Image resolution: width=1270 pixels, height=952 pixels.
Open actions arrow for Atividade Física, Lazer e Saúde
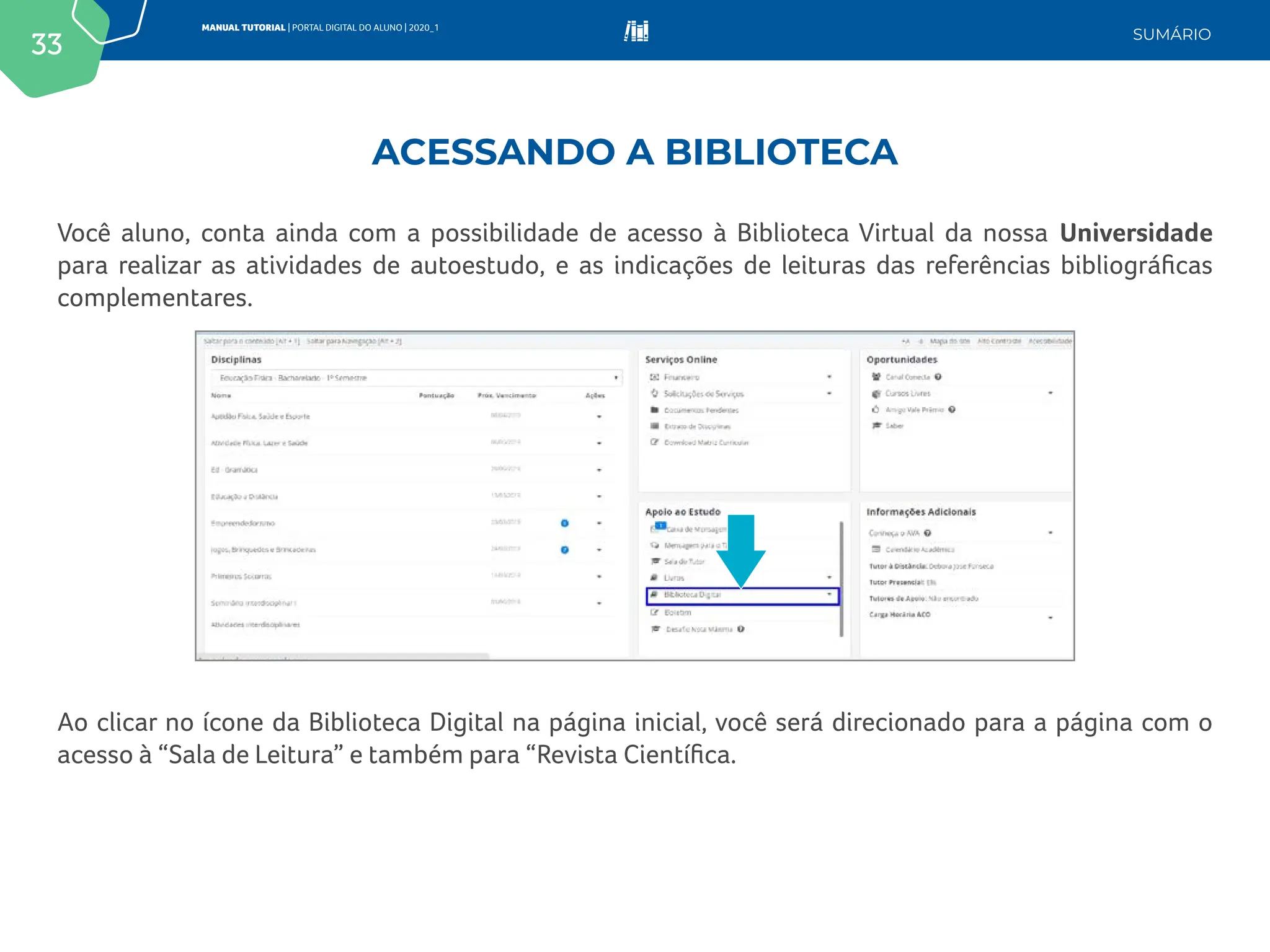(x=599, y=443)
